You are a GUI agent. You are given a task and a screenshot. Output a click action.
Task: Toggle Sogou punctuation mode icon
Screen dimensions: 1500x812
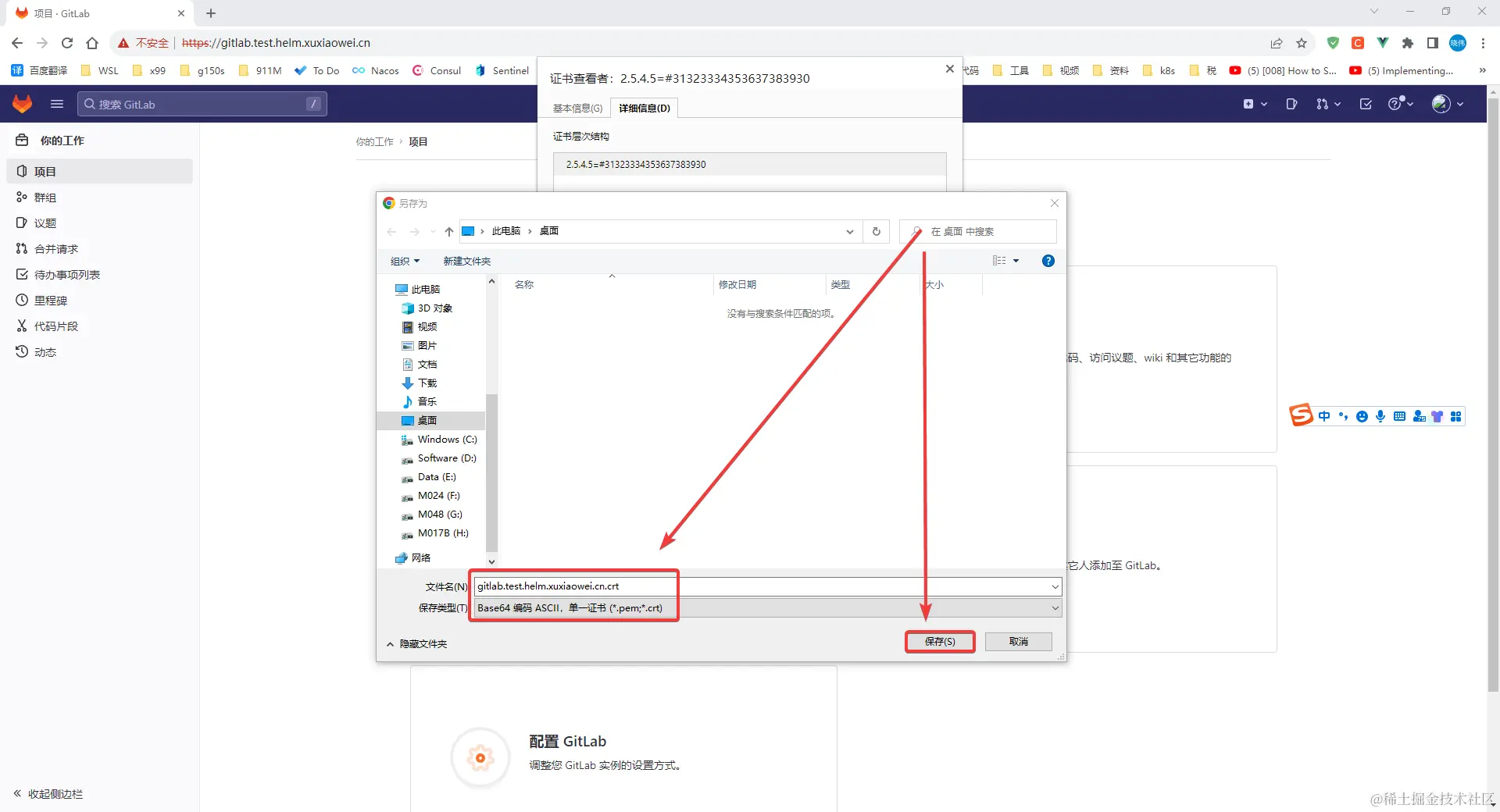coord(1343,416)
